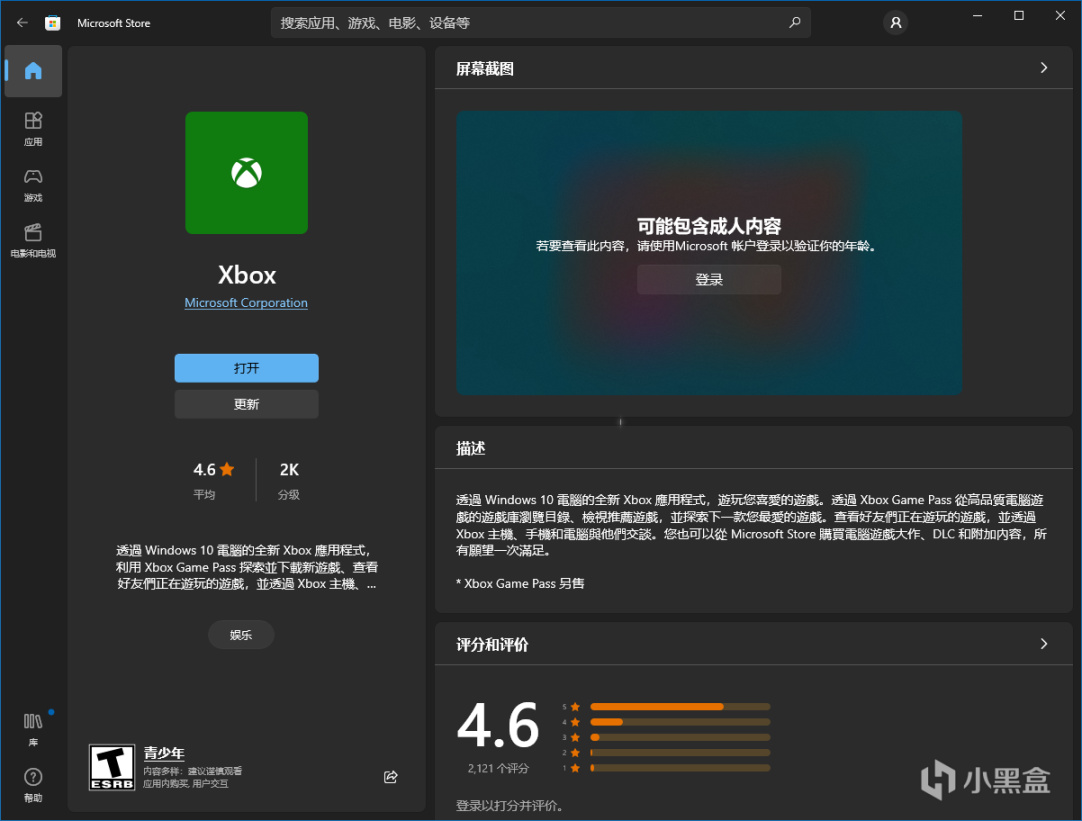Click the 应用内购买 用户交互 text

click(186, 784)
